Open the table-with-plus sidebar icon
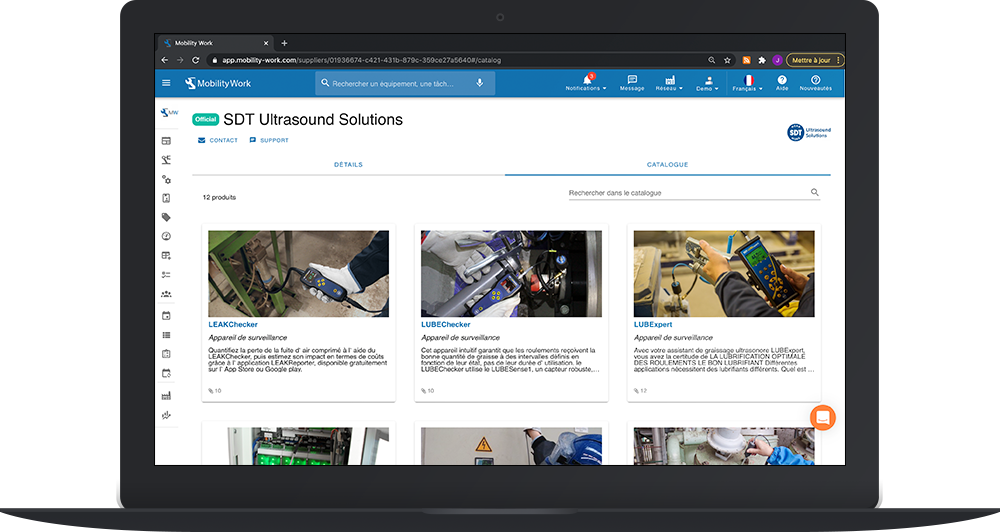Screen dimensions: 1000x532 [x=166, y=256]
